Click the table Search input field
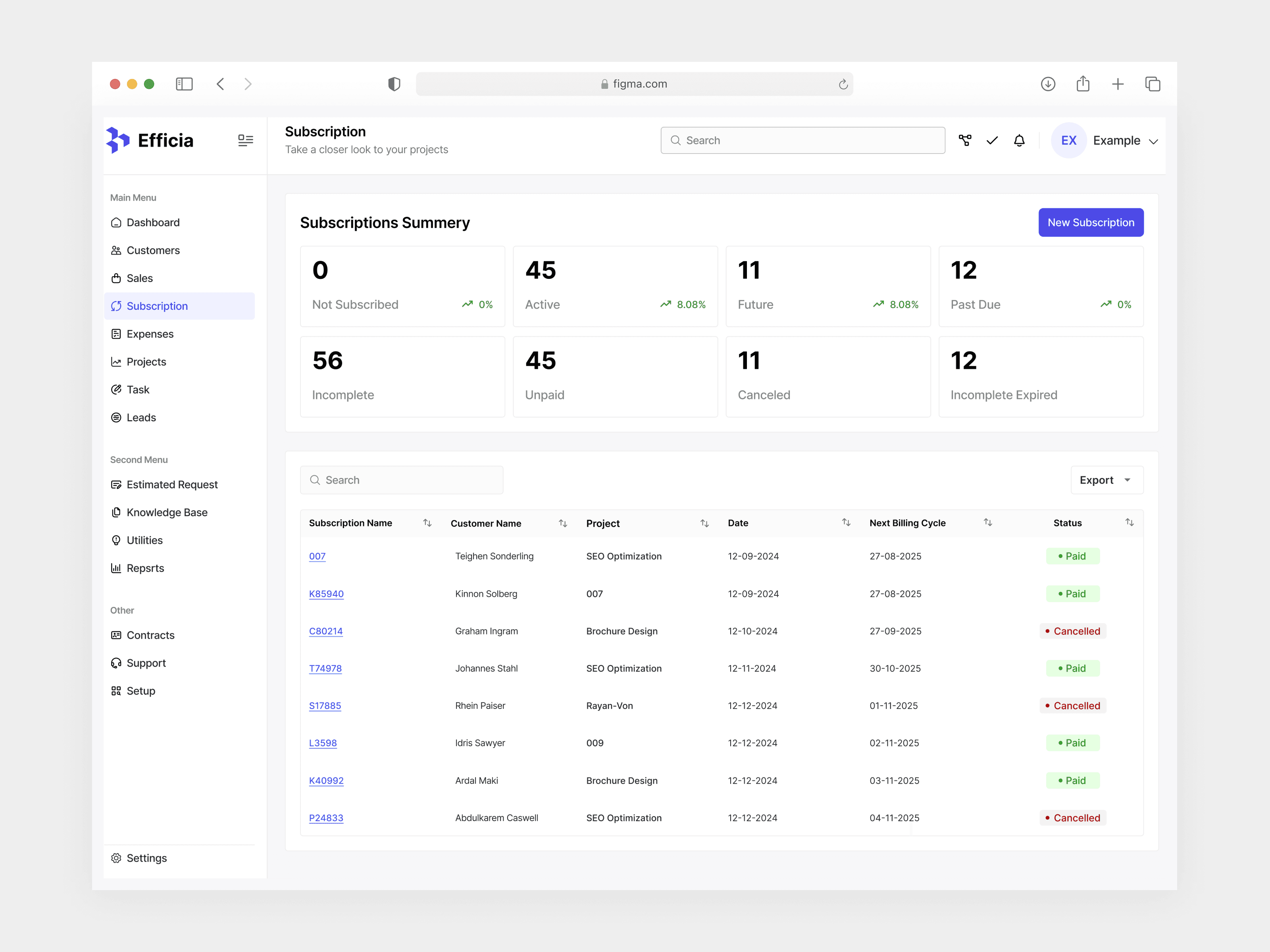The height and width of the screenshot is (952, 1270). [x=402, y=480]
